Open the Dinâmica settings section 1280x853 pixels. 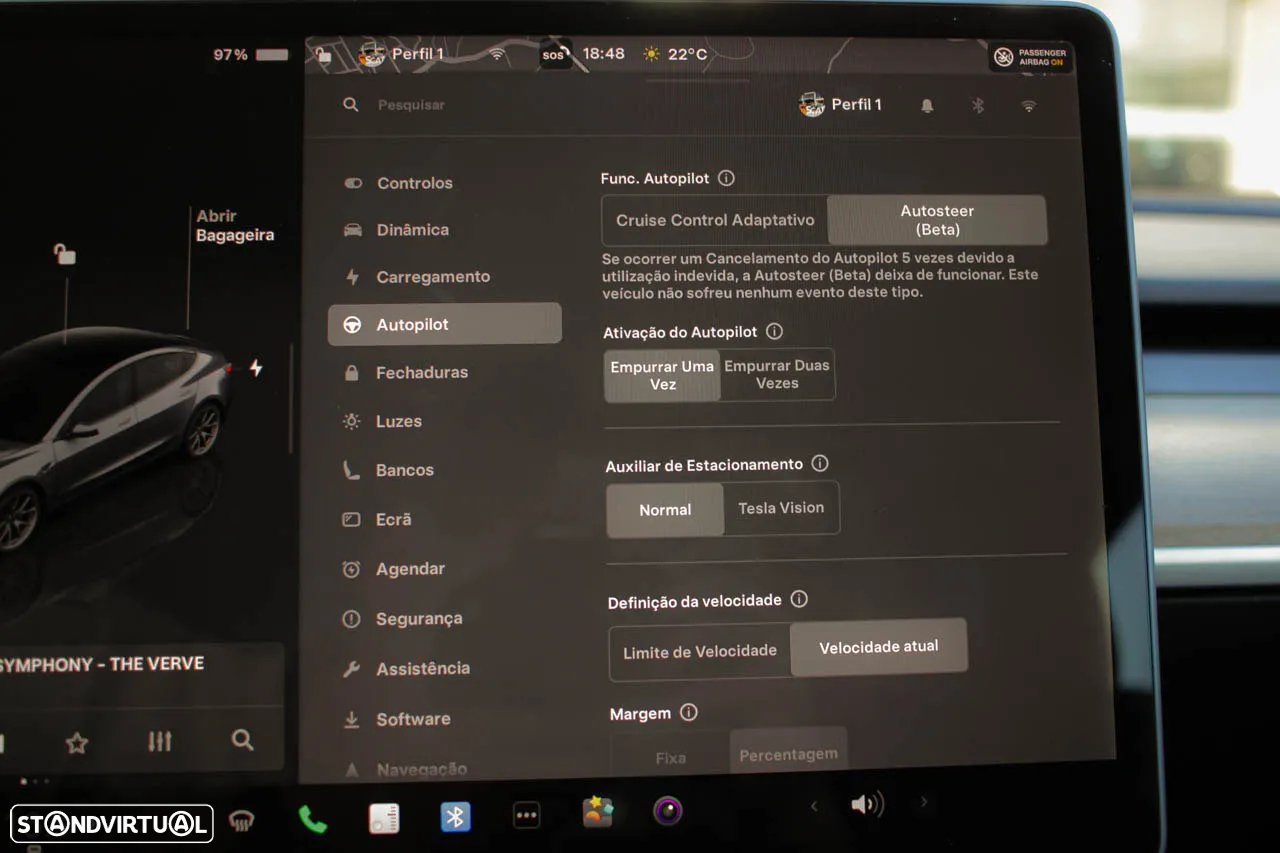[x=396, y=230]
